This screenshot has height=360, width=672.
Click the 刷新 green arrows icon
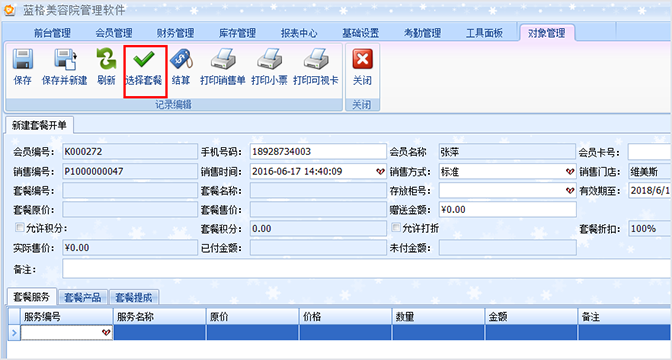tap(106, 59)
